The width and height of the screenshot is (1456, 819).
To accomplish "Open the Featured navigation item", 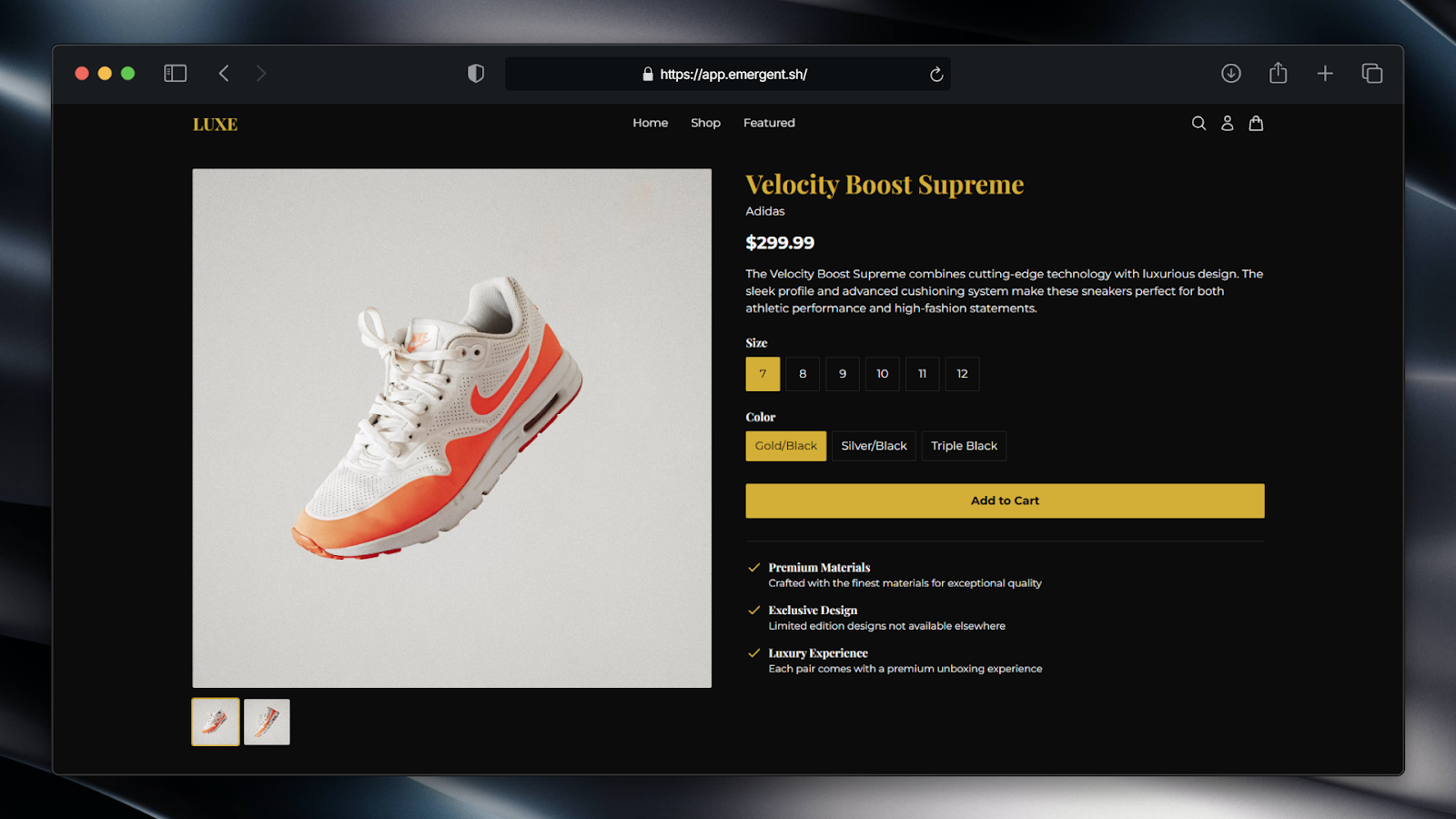I will tap(769, 123).
